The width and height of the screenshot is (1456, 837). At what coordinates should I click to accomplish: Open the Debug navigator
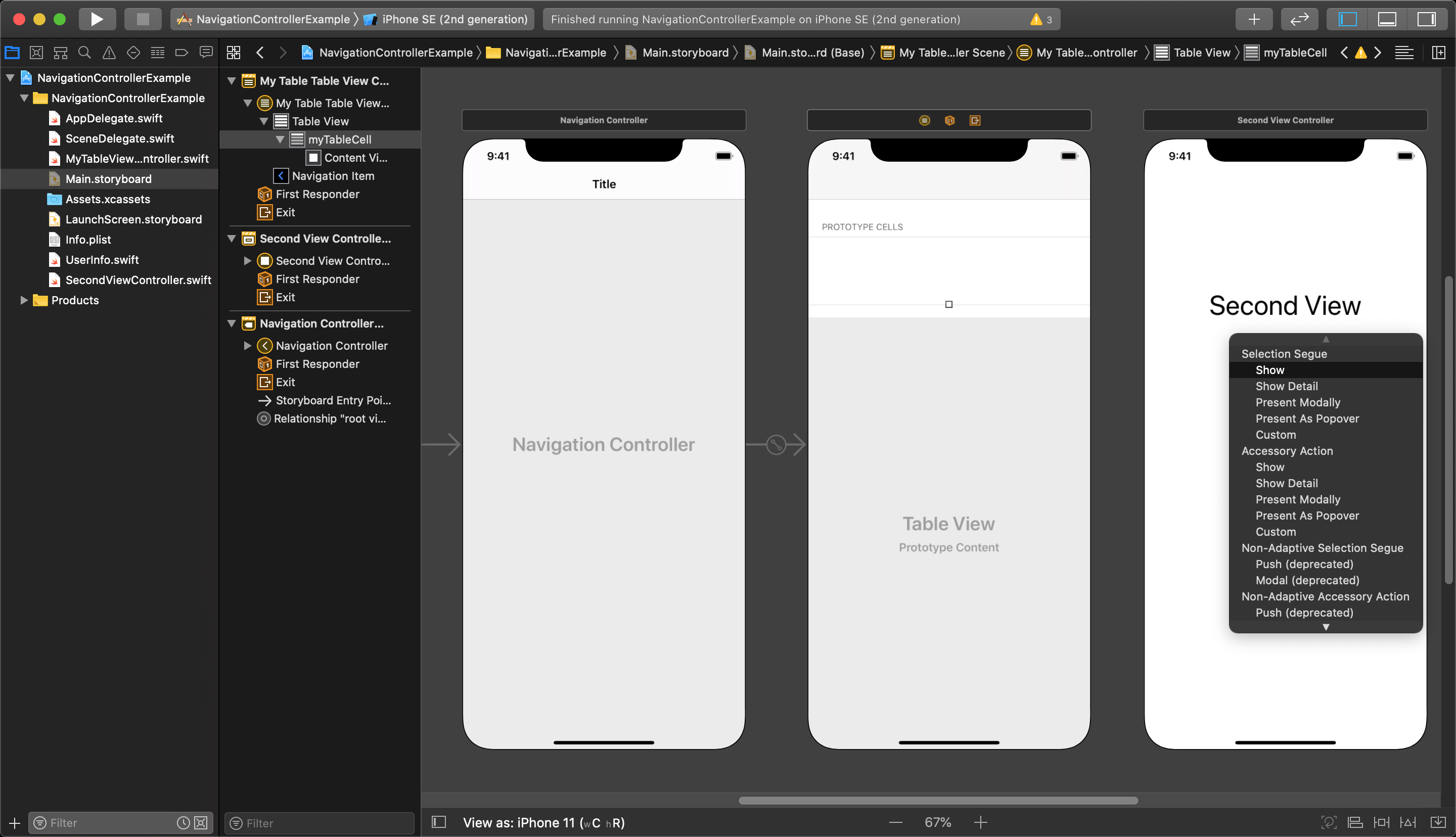158,53
